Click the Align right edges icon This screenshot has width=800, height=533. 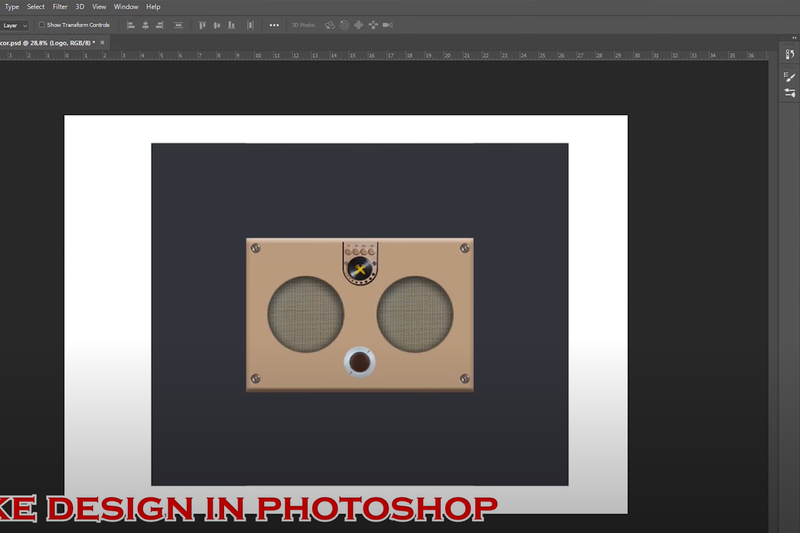[161, 24]
